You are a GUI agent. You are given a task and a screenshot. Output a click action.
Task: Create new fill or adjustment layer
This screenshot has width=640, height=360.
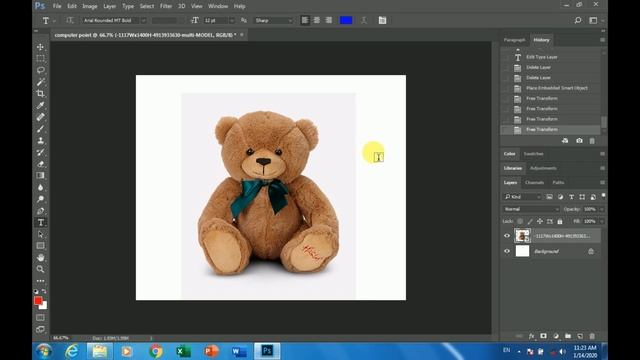tap(556, 336)
